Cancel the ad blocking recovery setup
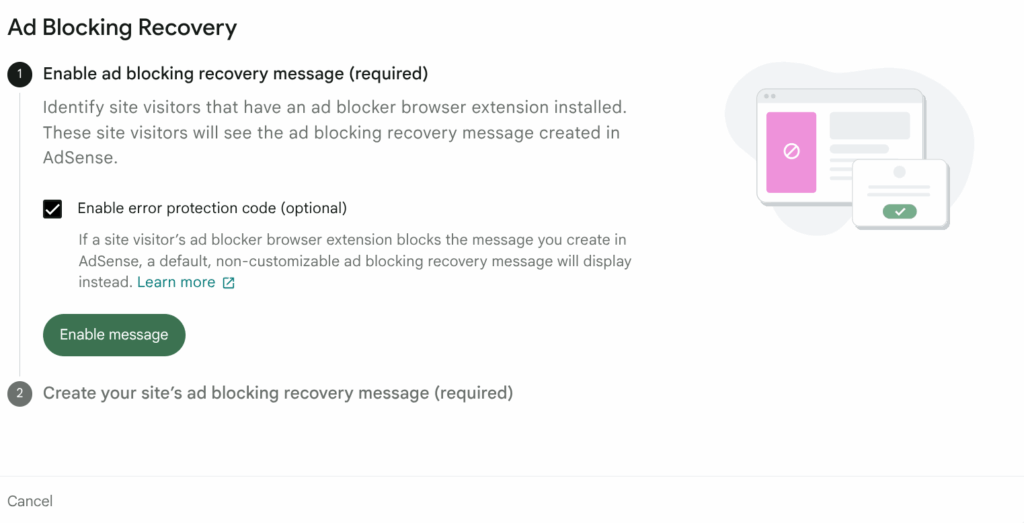The width and height of the screenshot is (1024, 523). point(30,500)
